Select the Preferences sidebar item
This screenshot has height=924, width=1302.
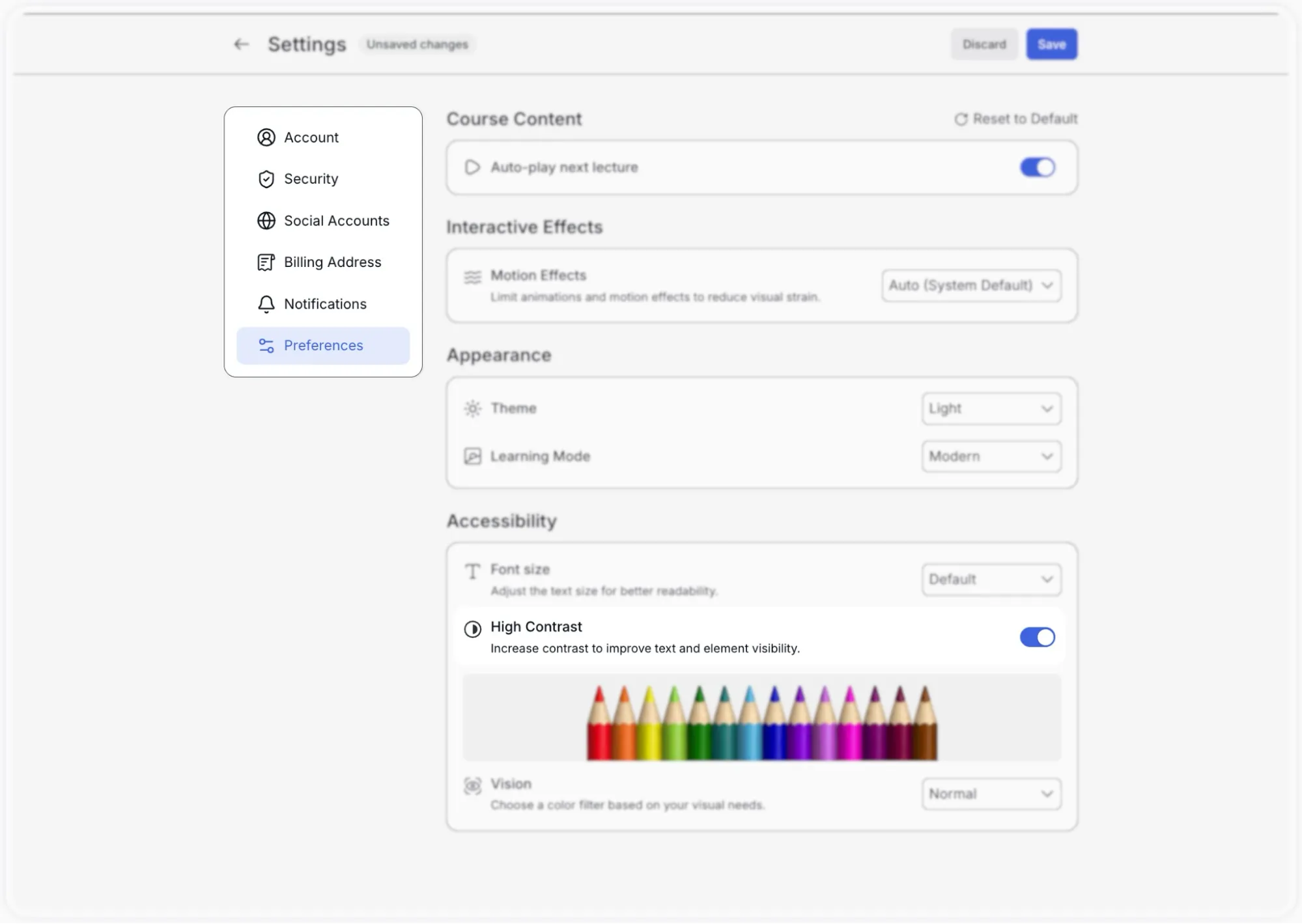point(323,346)
